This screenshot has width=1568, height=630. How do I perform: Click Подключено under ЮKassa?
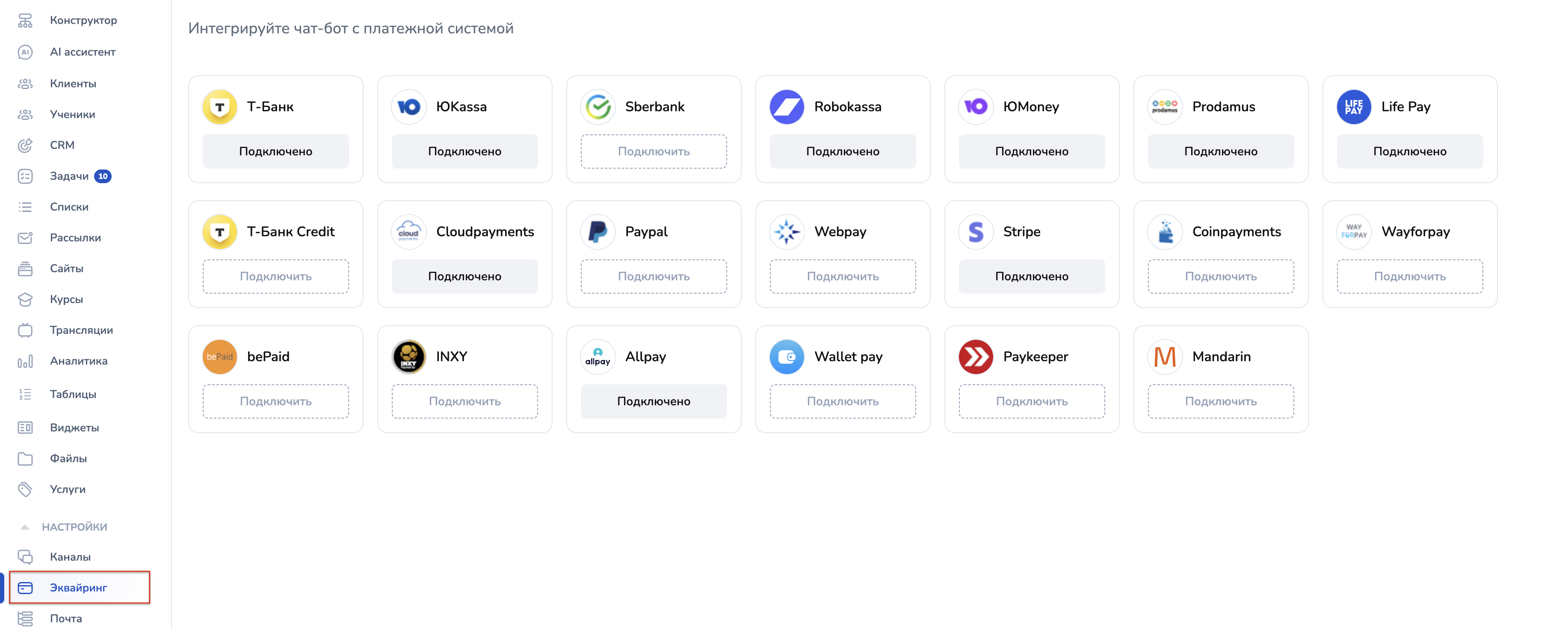coord(464,152)
